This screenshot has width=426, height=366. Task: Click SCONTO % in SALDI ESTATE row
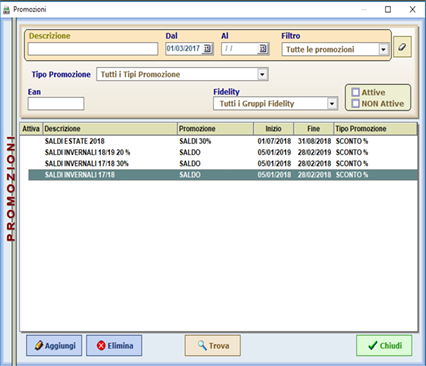click(352, 141)
